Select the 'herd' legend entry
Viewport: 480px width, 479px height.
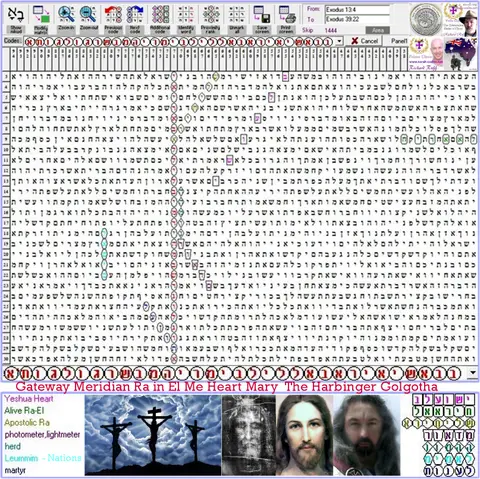point(12,446)
